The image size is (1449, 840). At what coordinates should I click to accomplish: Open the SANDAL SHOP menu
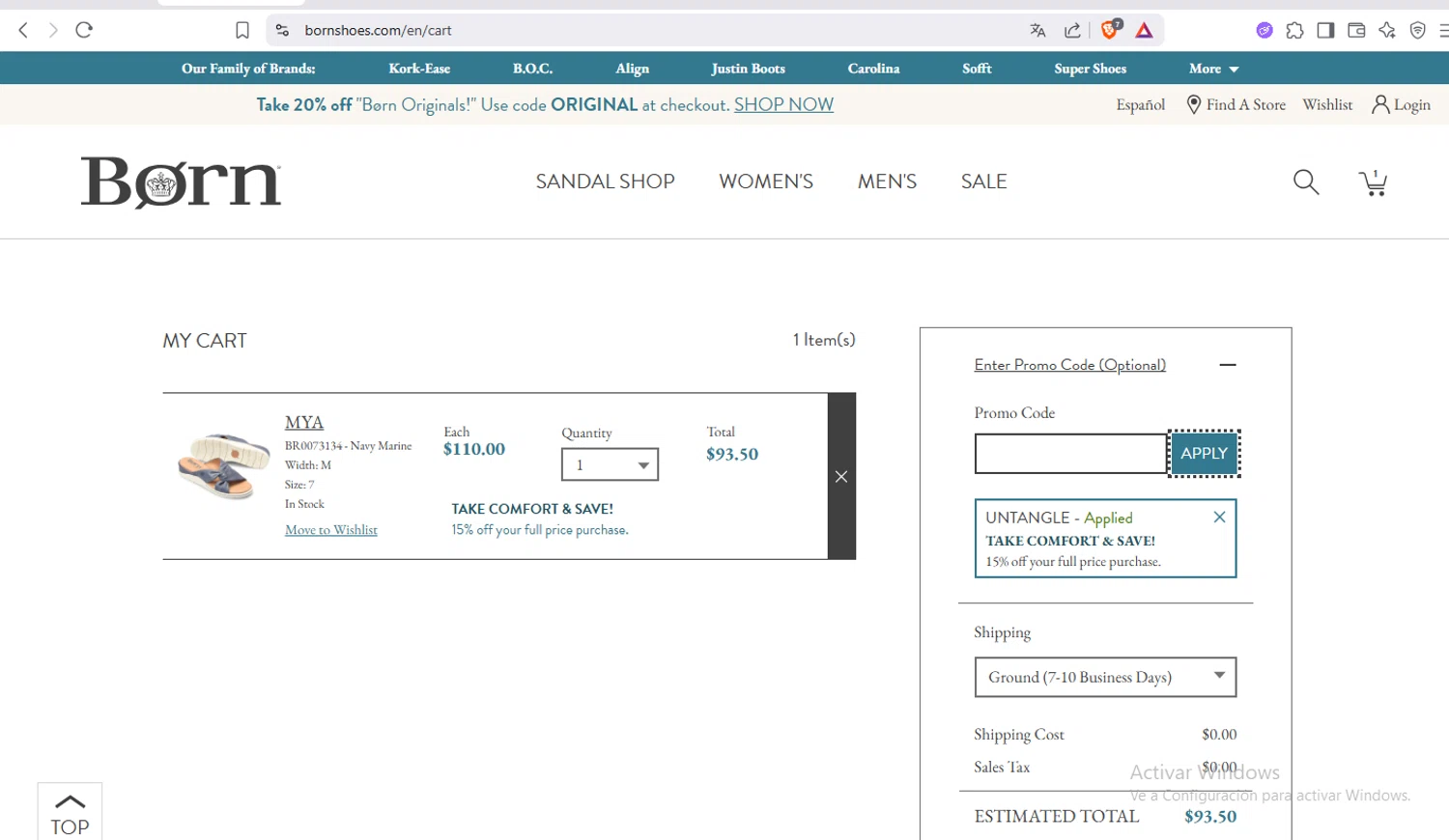point(605,182)
